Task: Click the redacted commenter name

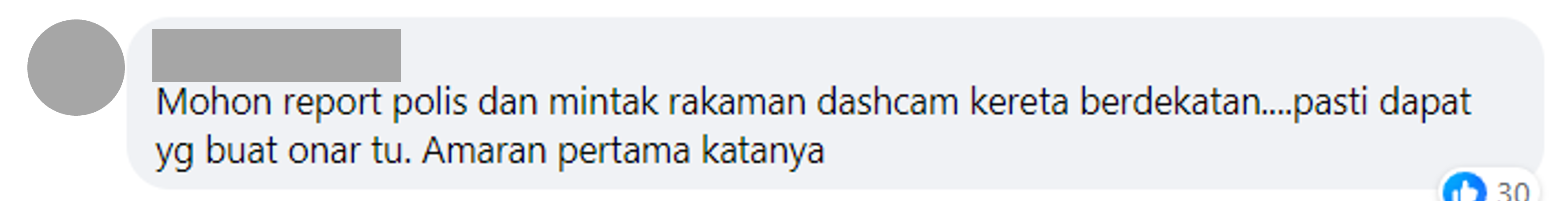Action: (x=276, y=55)
